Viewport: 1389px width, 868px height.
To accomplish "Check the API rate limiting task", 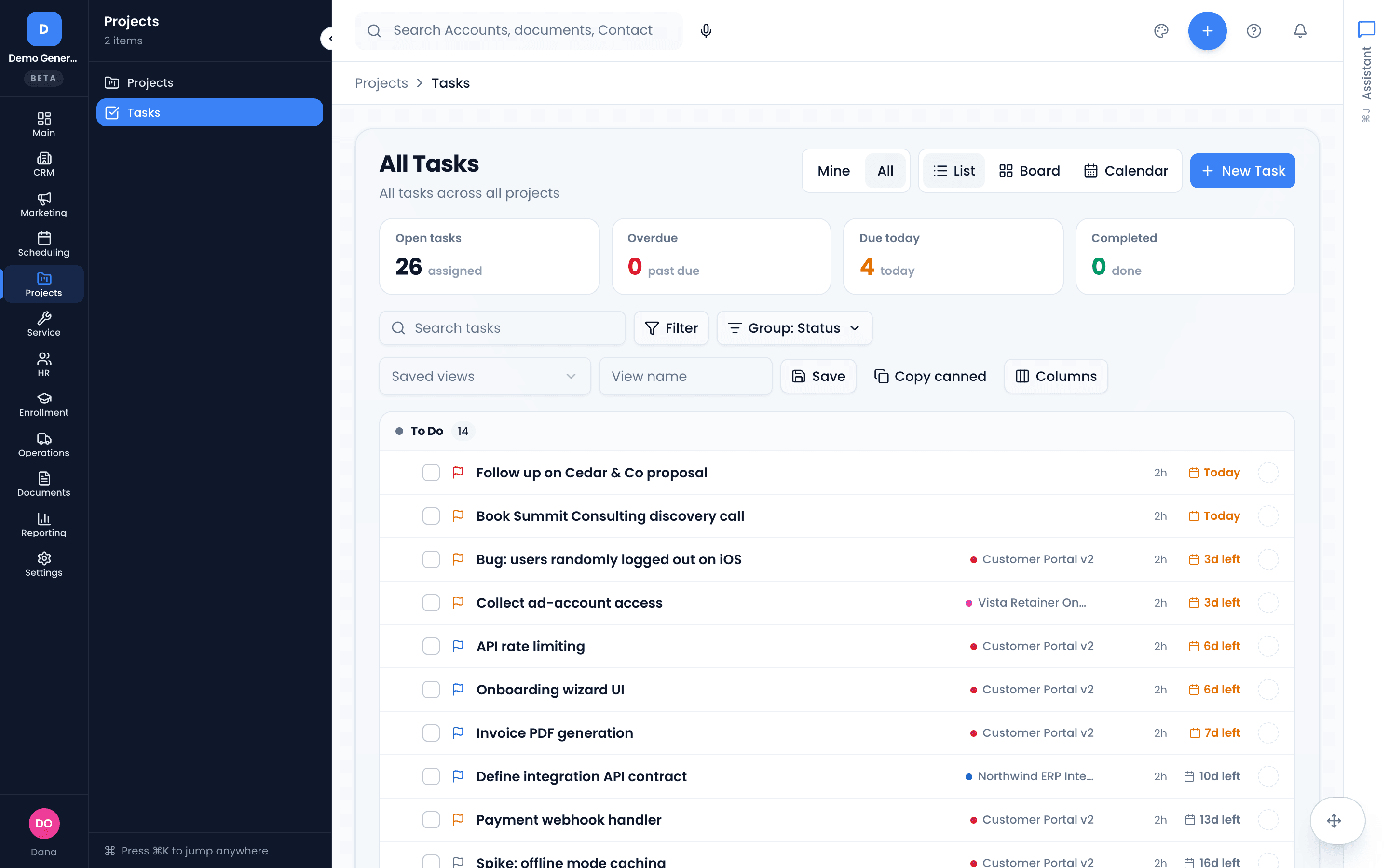I will tap(431, 646).
